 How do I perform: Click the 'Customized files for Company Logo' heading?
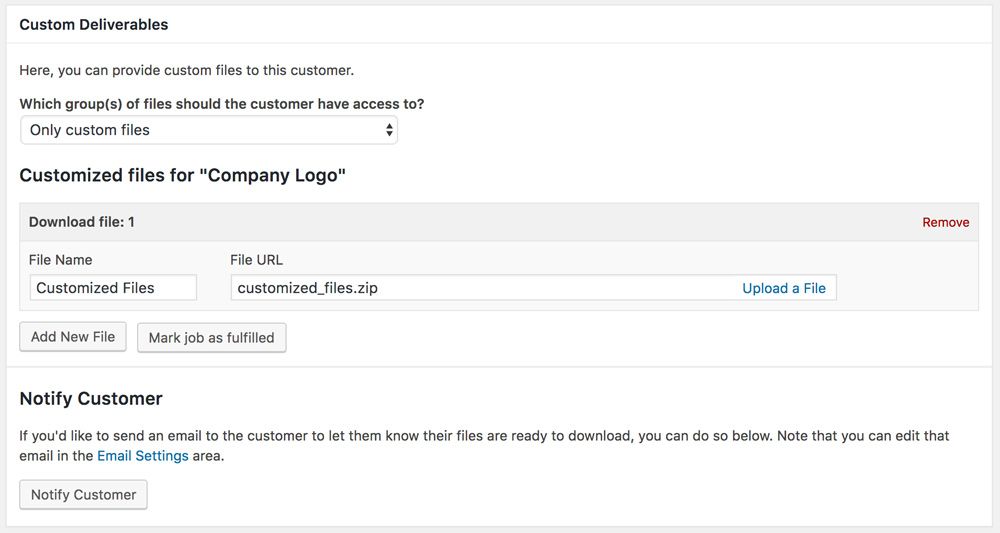pyautogui.click(x=182, y=176)
